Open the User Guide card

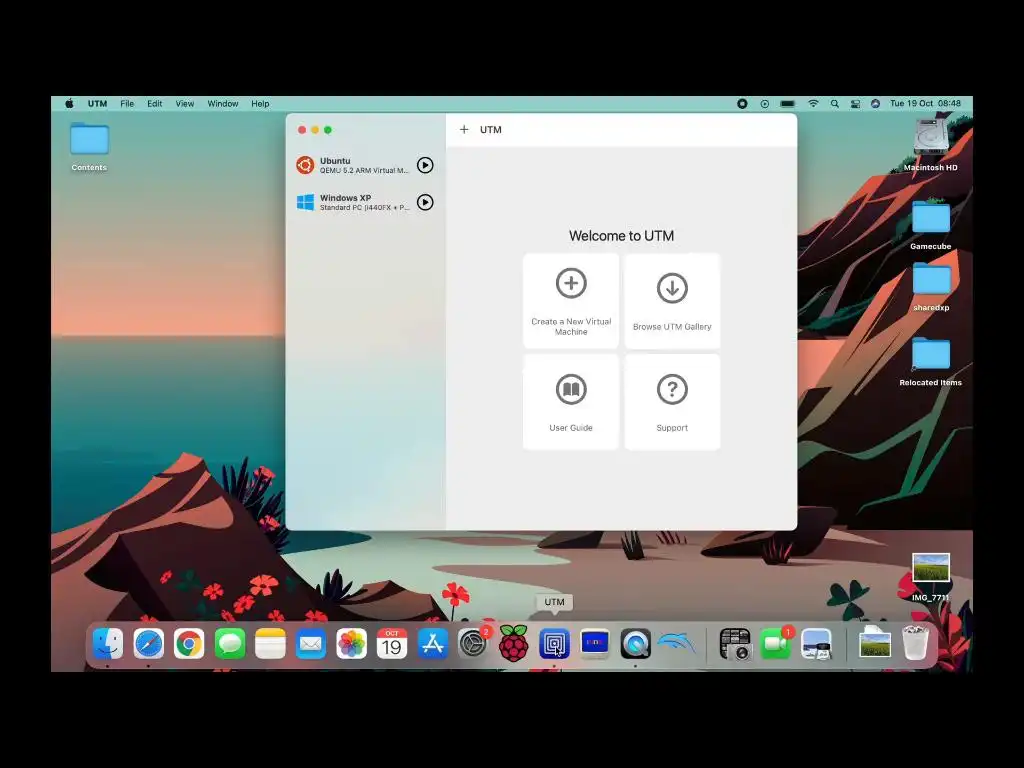tap(571, 402)
